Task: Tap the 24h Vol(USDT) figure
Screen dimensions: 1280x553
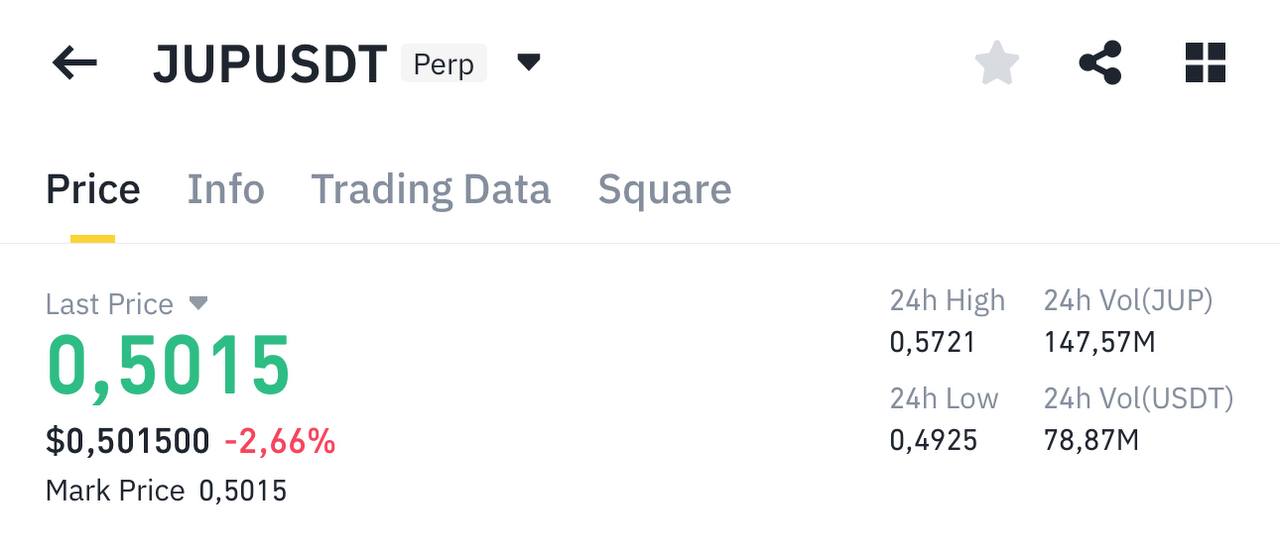Action: 1092,440
